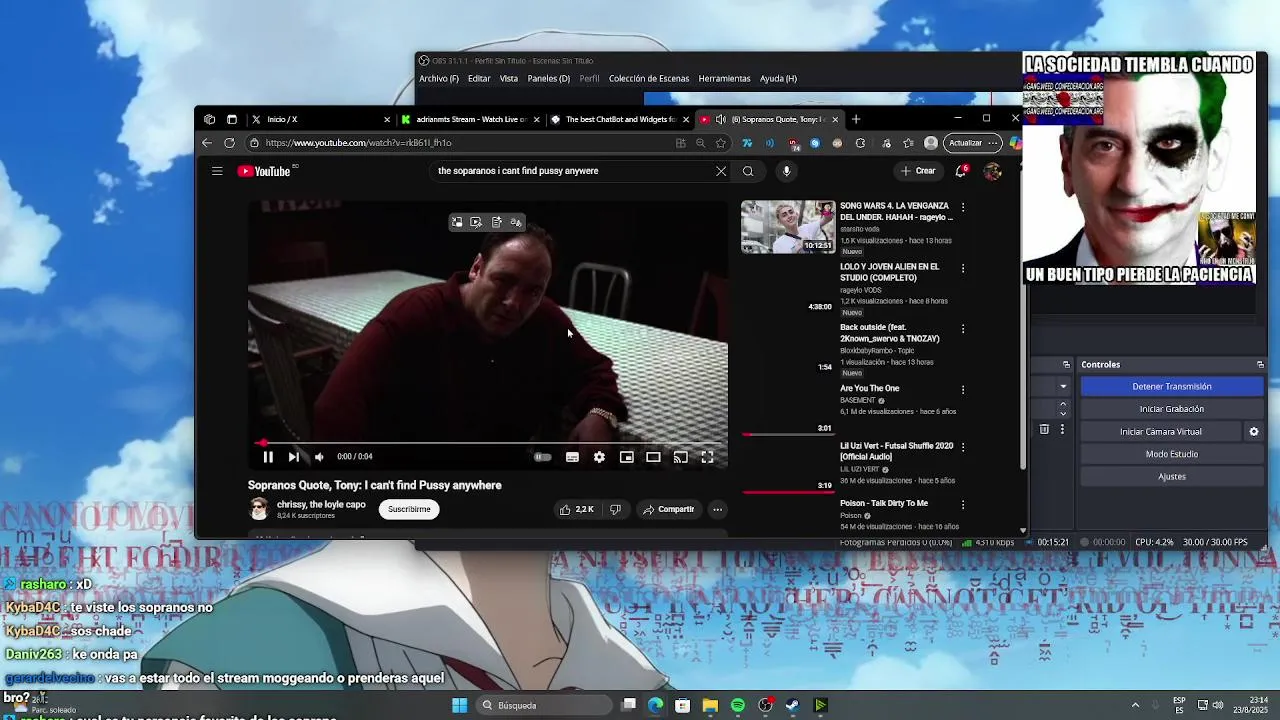Enter fullscreen on the YouTube player

707,457
